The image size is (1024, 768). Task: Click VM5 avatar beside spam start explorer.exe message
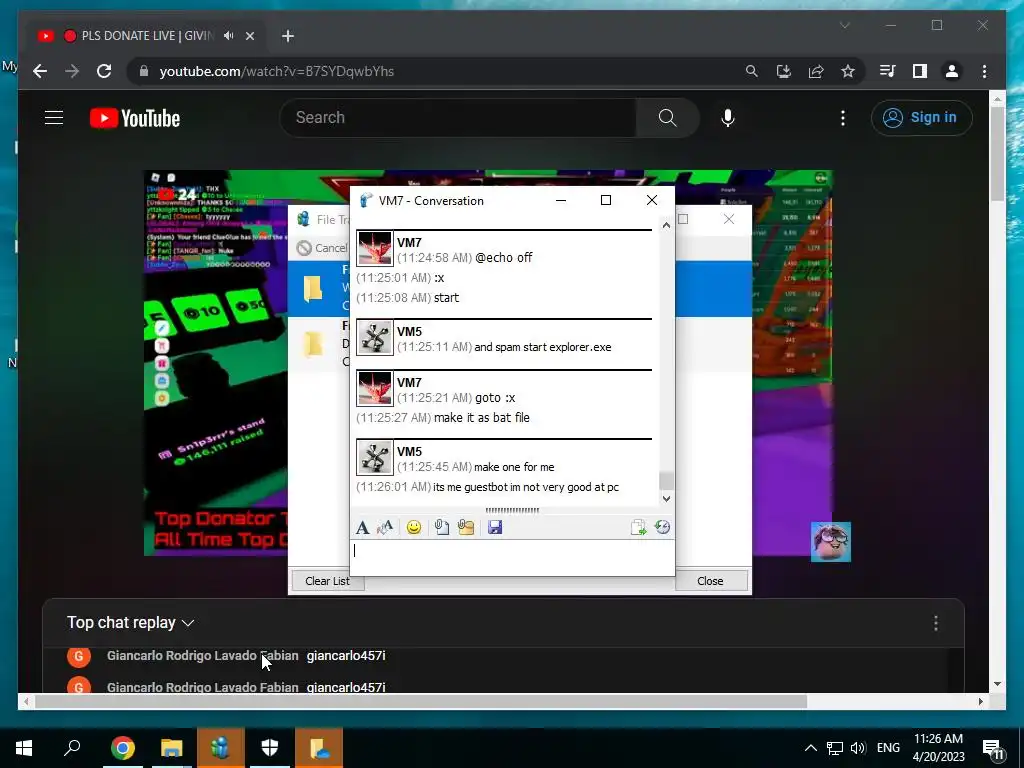click(x=375, y=338)
